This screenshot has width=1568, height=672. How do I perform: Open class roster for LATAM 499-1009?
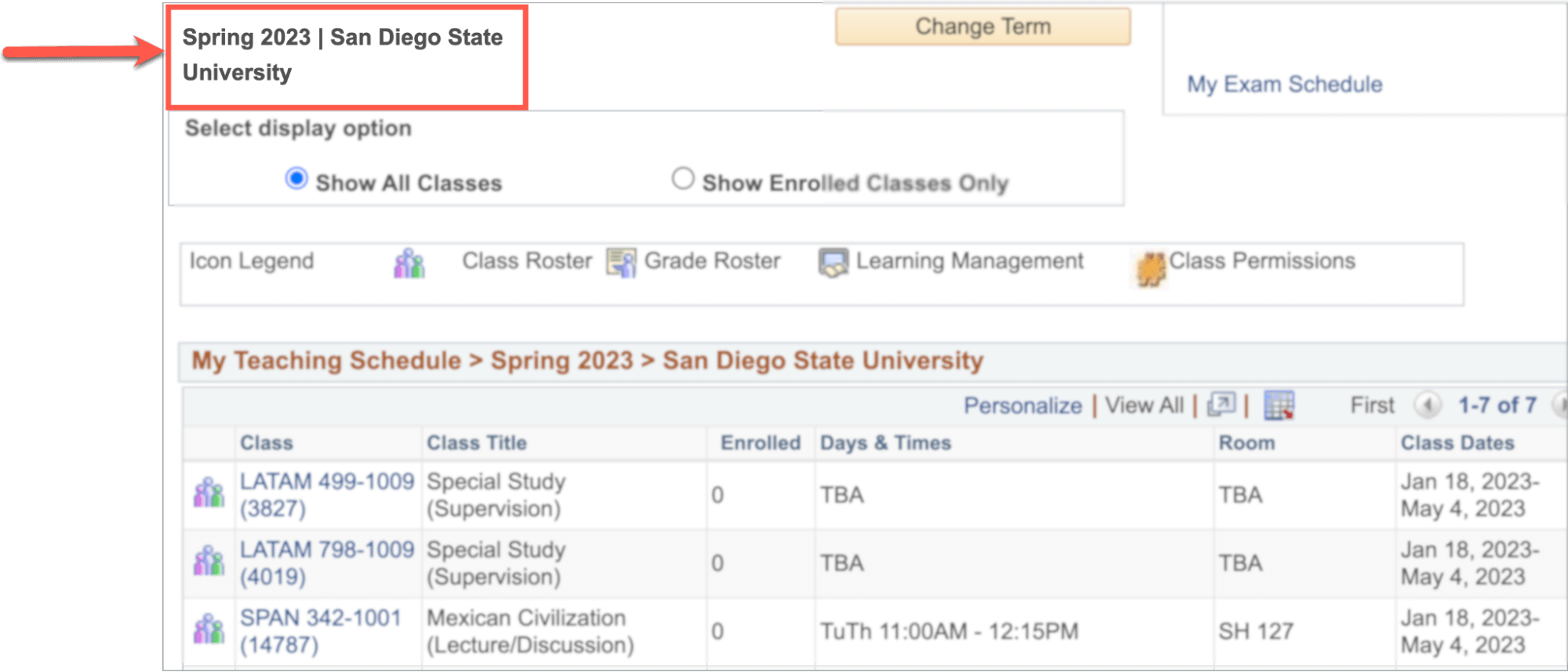click(209, 494)
